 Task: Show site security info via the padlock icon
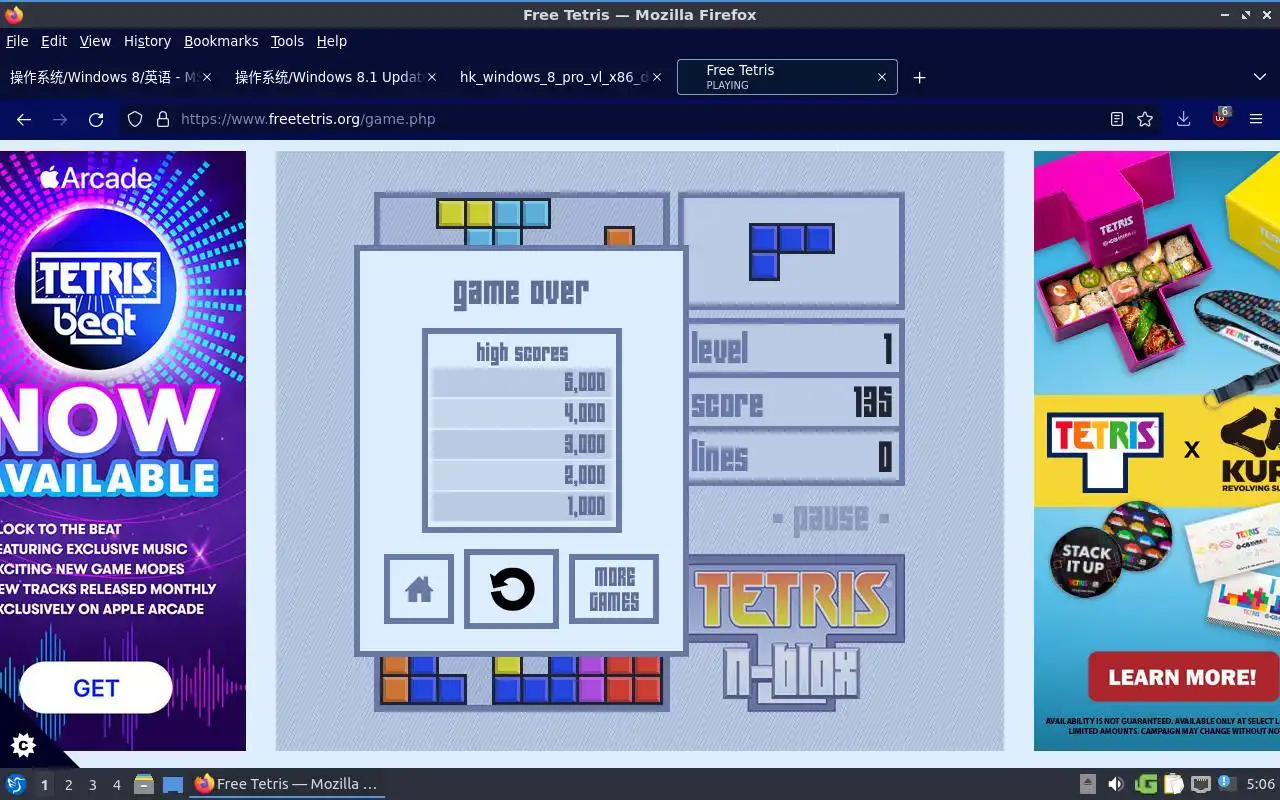163,119
